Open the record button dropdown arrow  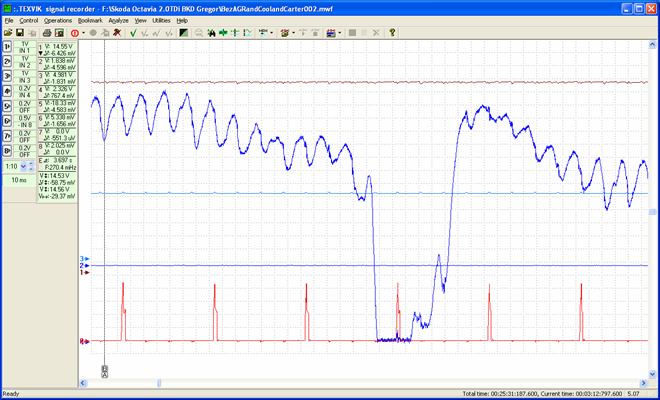coord(83,33)
